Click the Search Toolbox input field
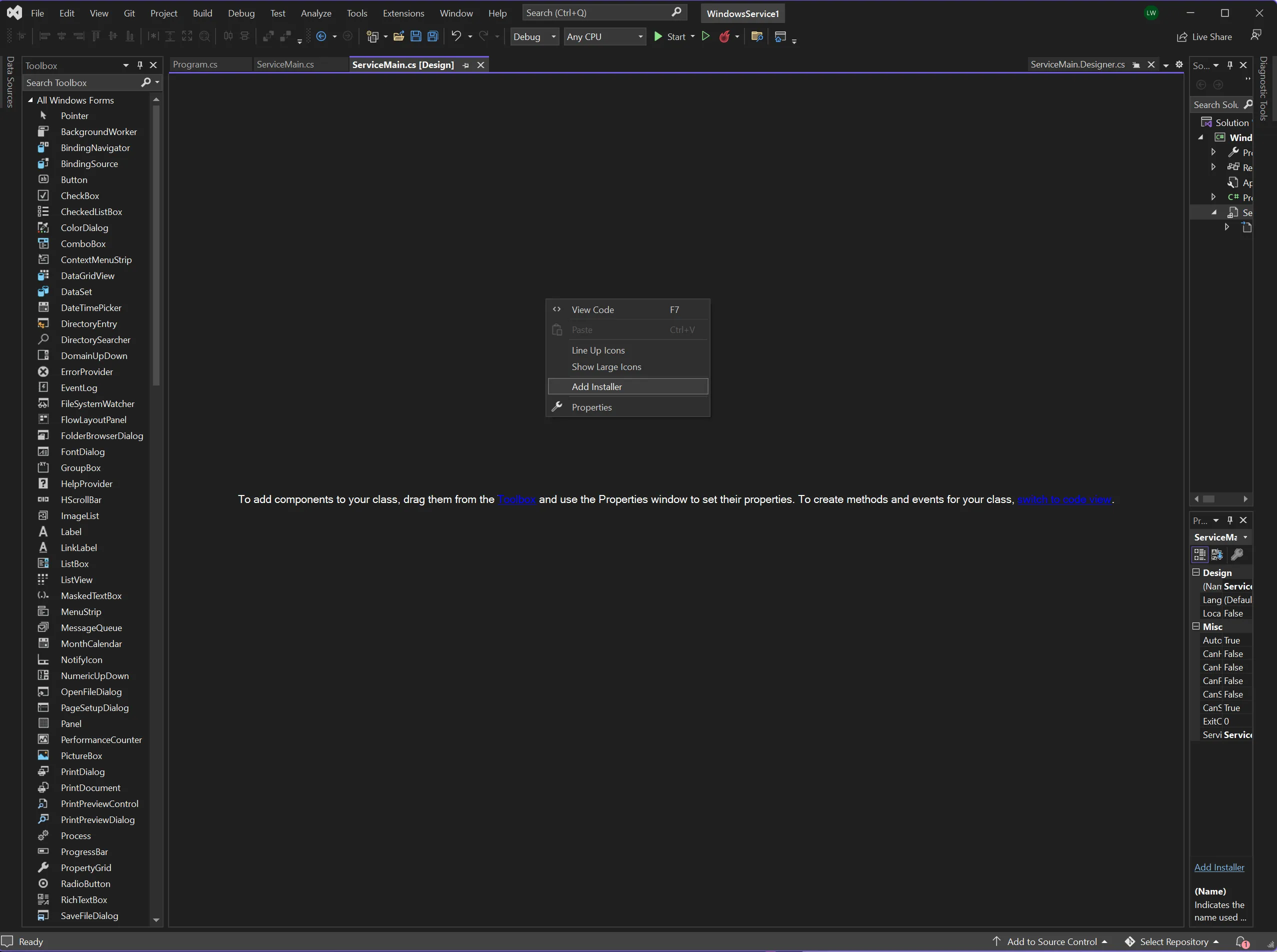The height and width of the screenshot is (952, 1277). pos(82,82)
